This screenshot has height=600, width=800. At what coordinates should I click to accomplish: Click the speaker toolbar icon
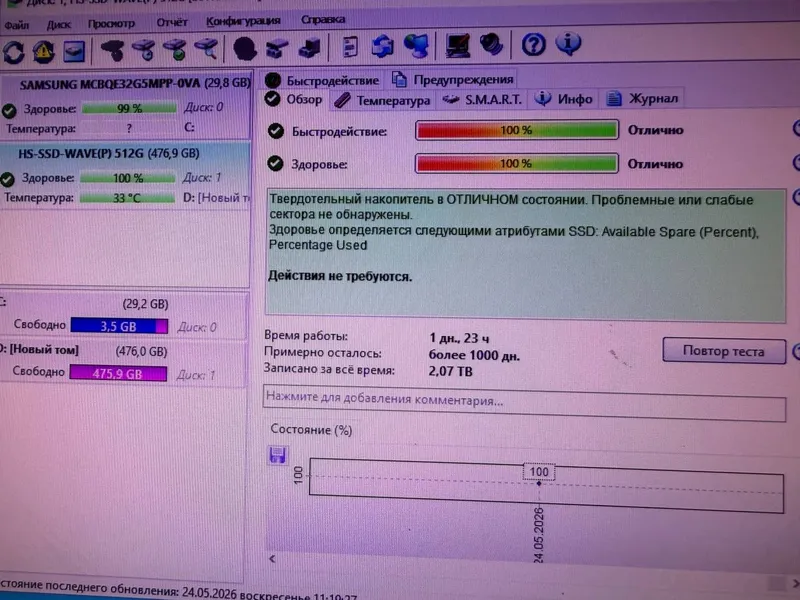pos(491,44)
